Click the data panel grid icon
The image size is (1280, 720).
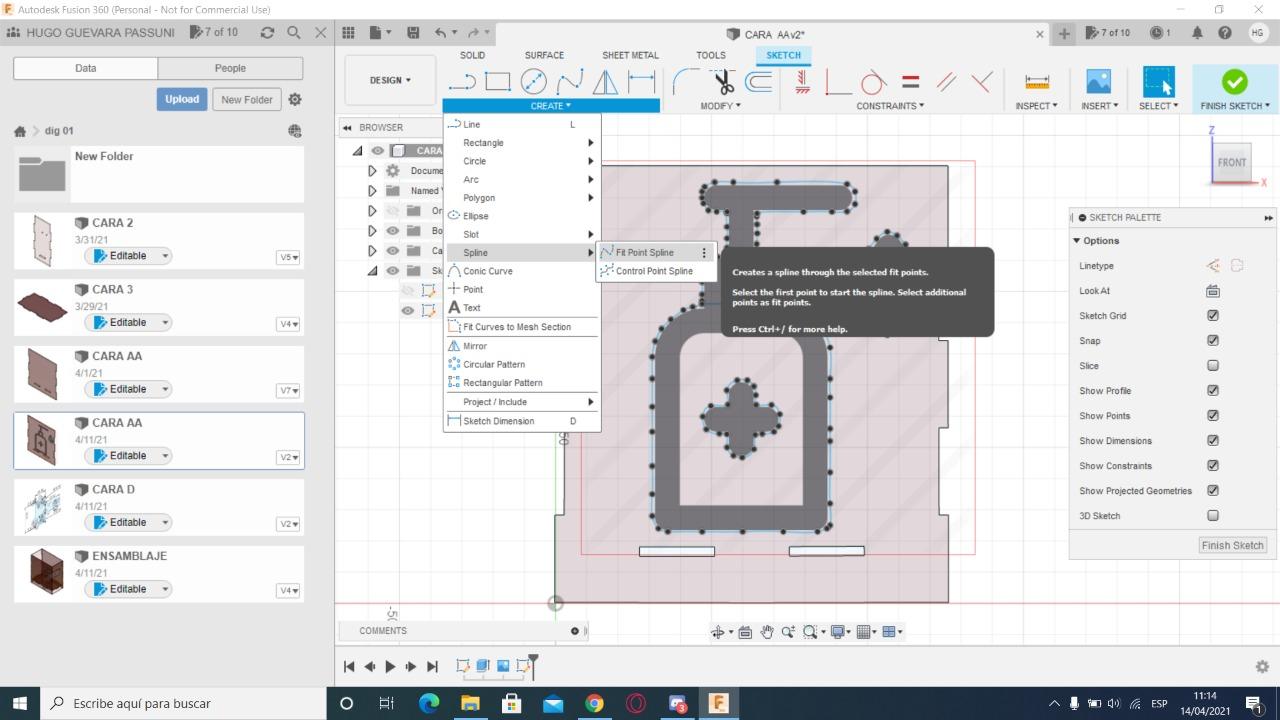click(x=347, y=33)
